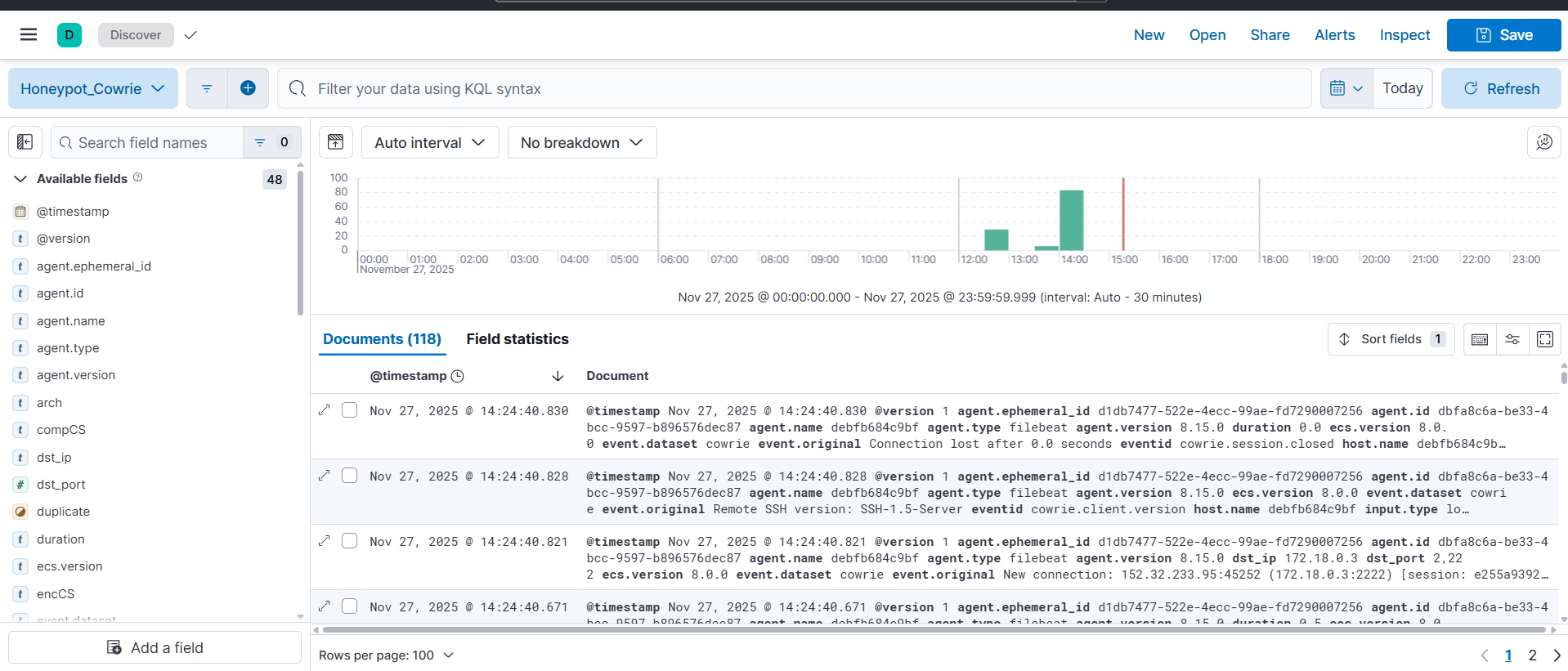Open the chart Lens edit icon

tap(1543, 142)
